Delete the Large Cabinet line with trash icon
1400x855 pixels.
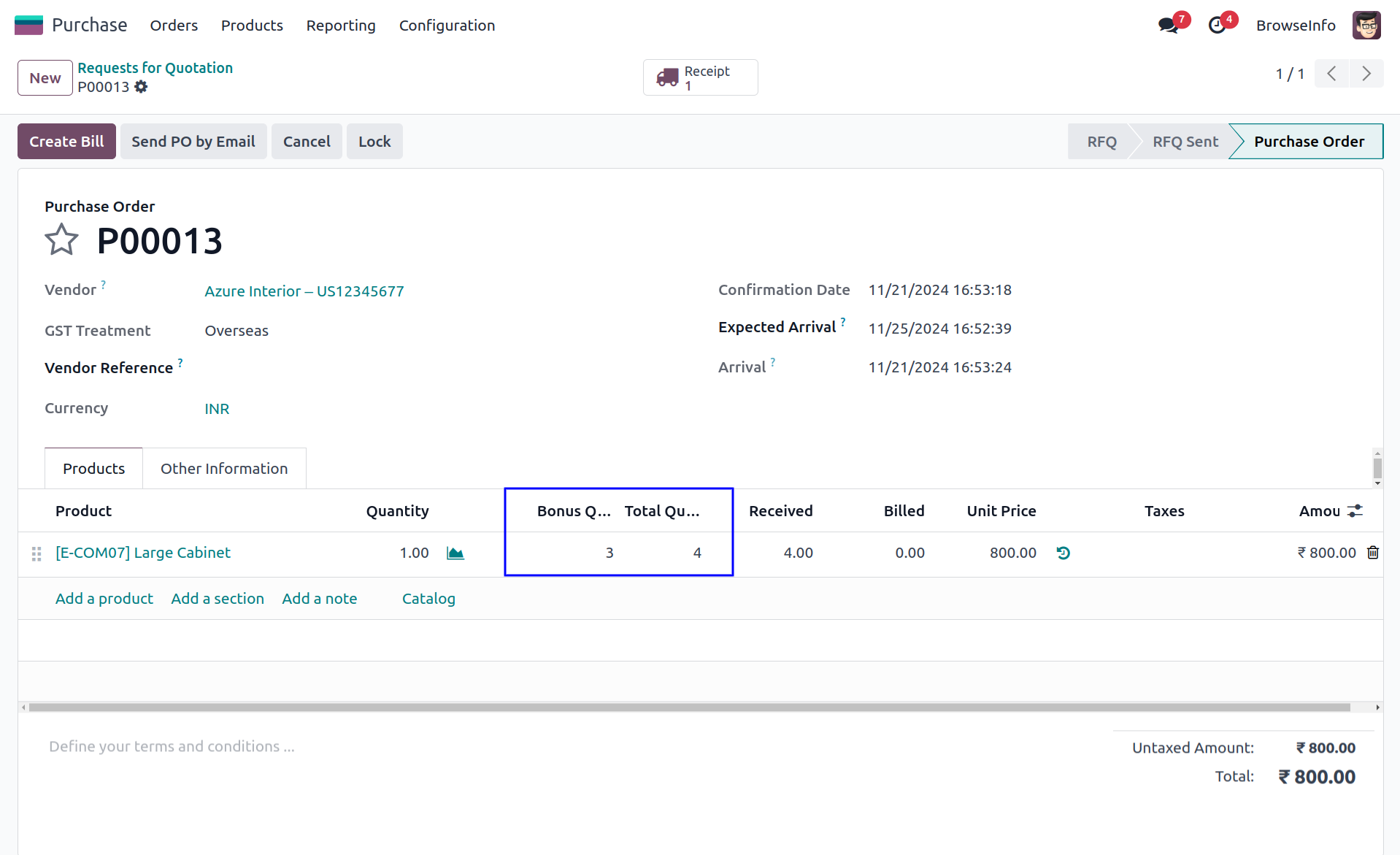click(1373, 553)
